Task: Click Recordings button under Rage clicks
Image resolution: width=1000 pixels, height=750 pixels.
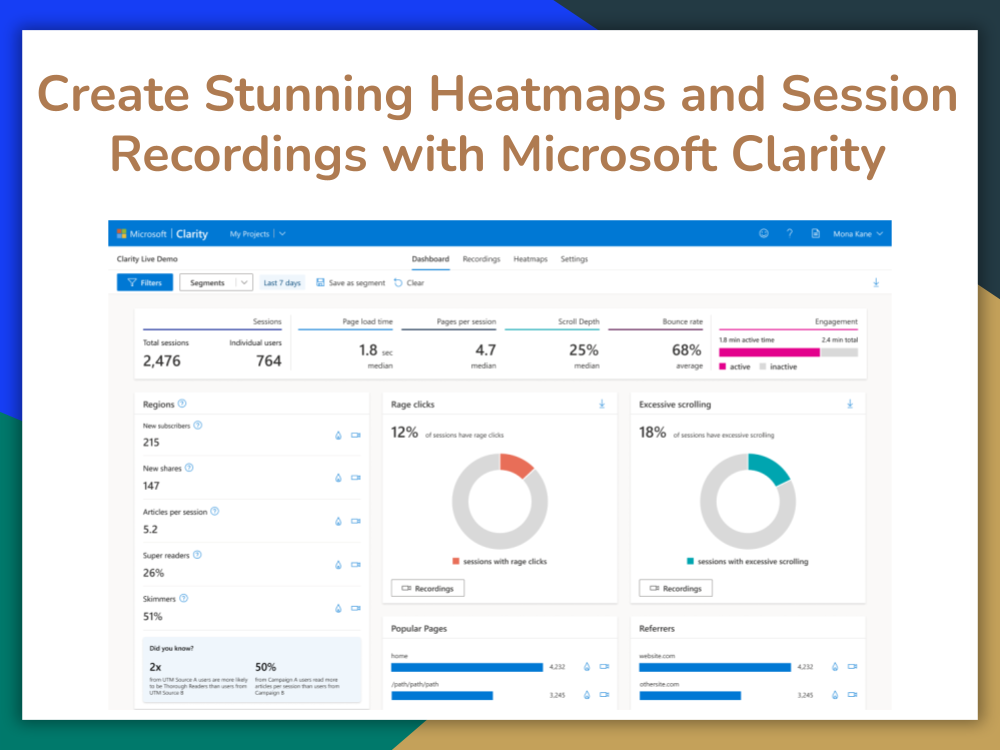Action: 427,588
